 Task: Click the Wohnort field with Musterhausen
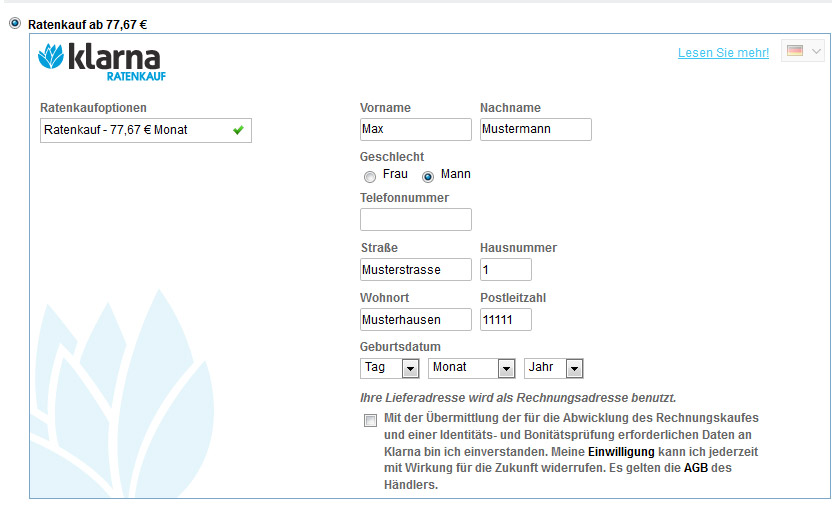(415, 320)
